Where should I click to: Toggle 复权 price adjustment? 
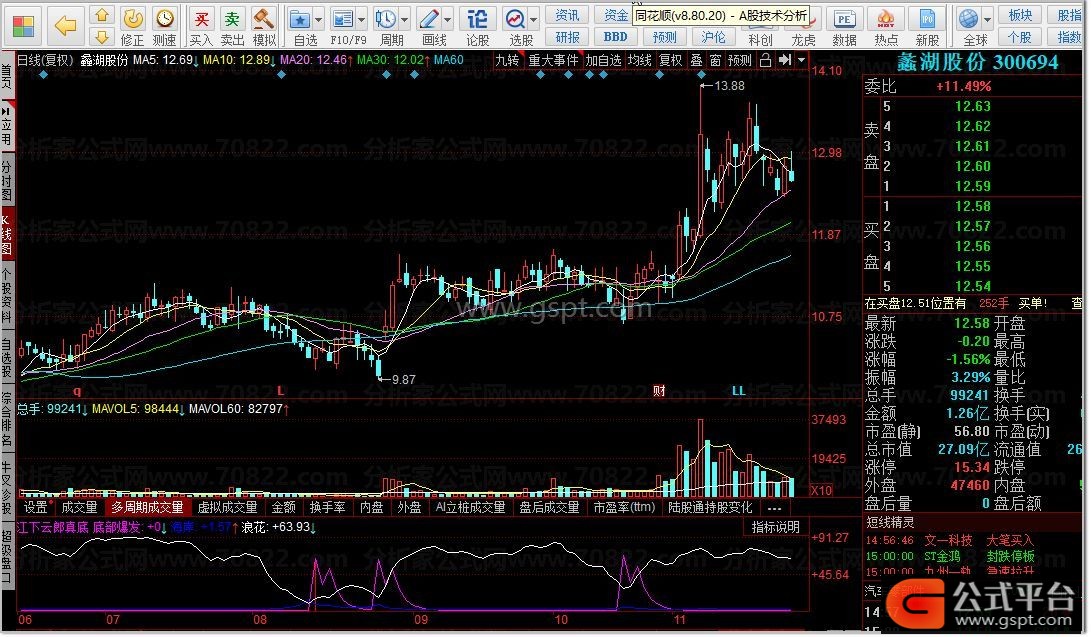670,61
